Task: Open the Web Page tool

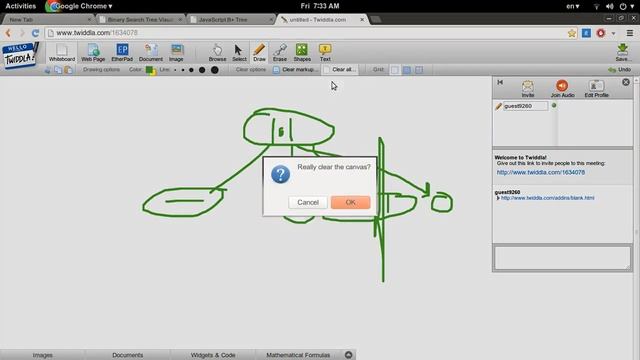Action: [x=93, y=53]
